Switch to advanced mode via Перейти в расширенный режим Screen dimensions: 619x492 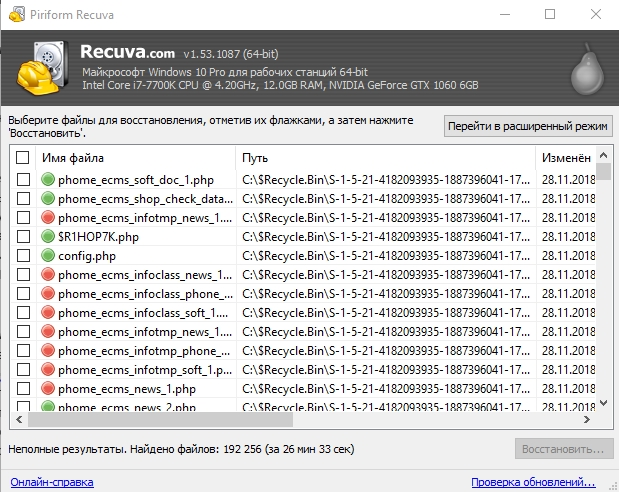coord(528,127)
